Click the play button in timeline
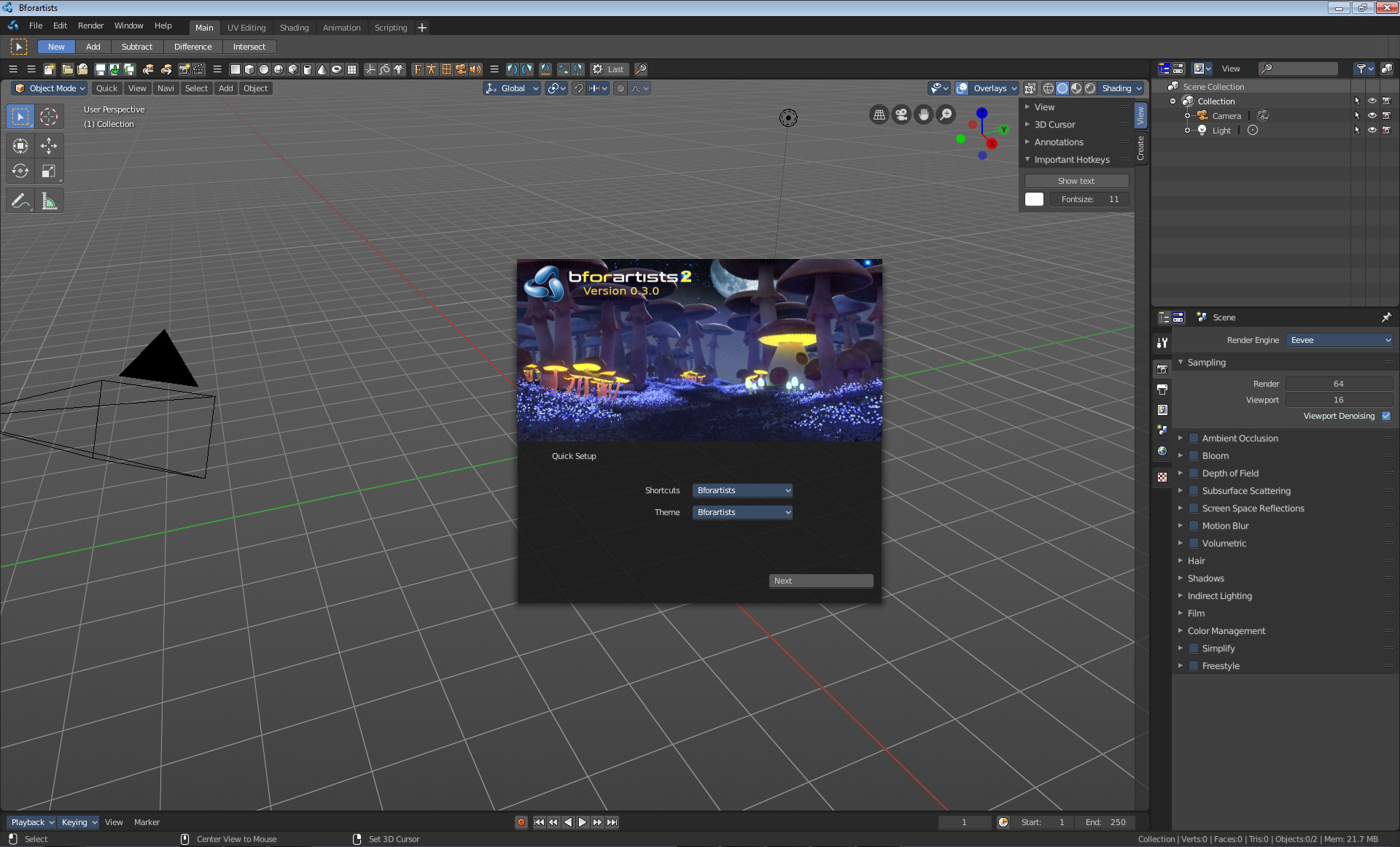The image size is (1400, 847). (581, 822)
